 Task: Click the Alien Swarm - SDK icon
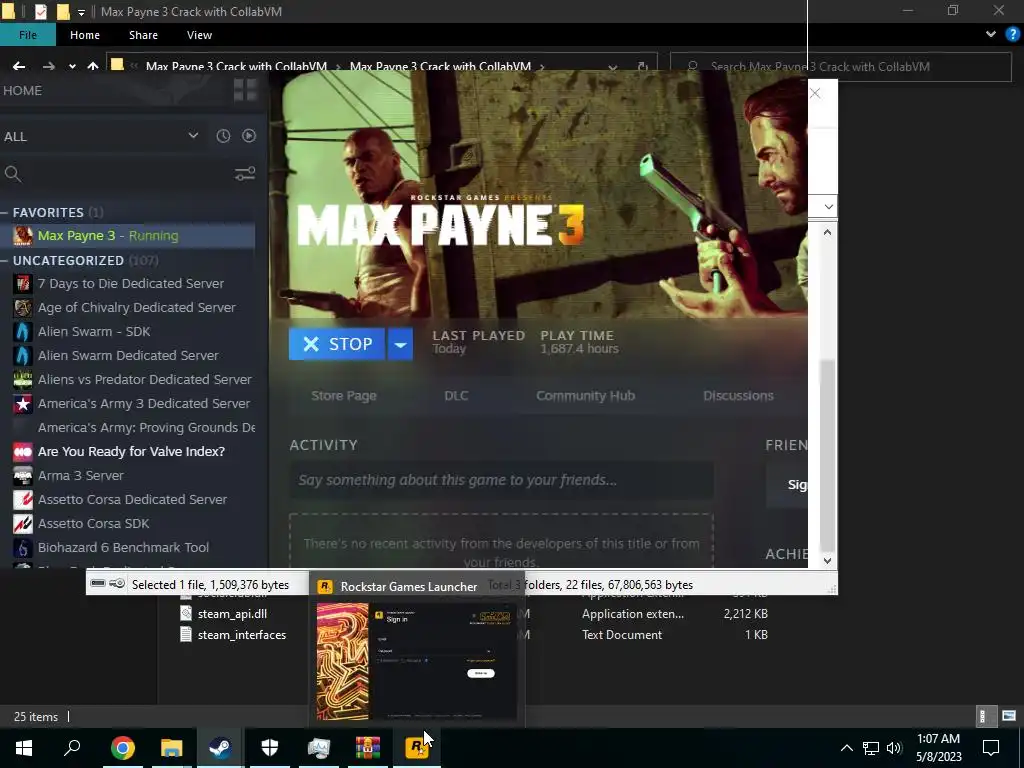point(23,332)
